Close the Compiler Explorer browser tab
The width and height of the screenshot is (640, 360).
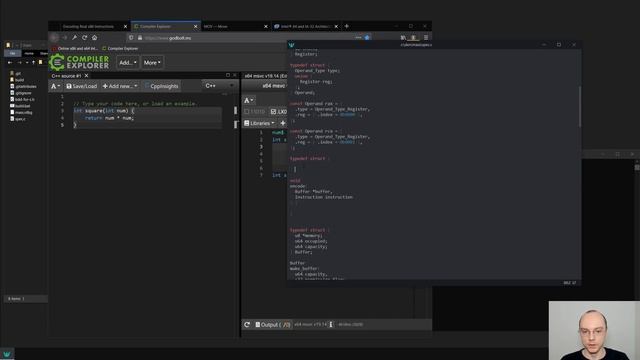196,26
